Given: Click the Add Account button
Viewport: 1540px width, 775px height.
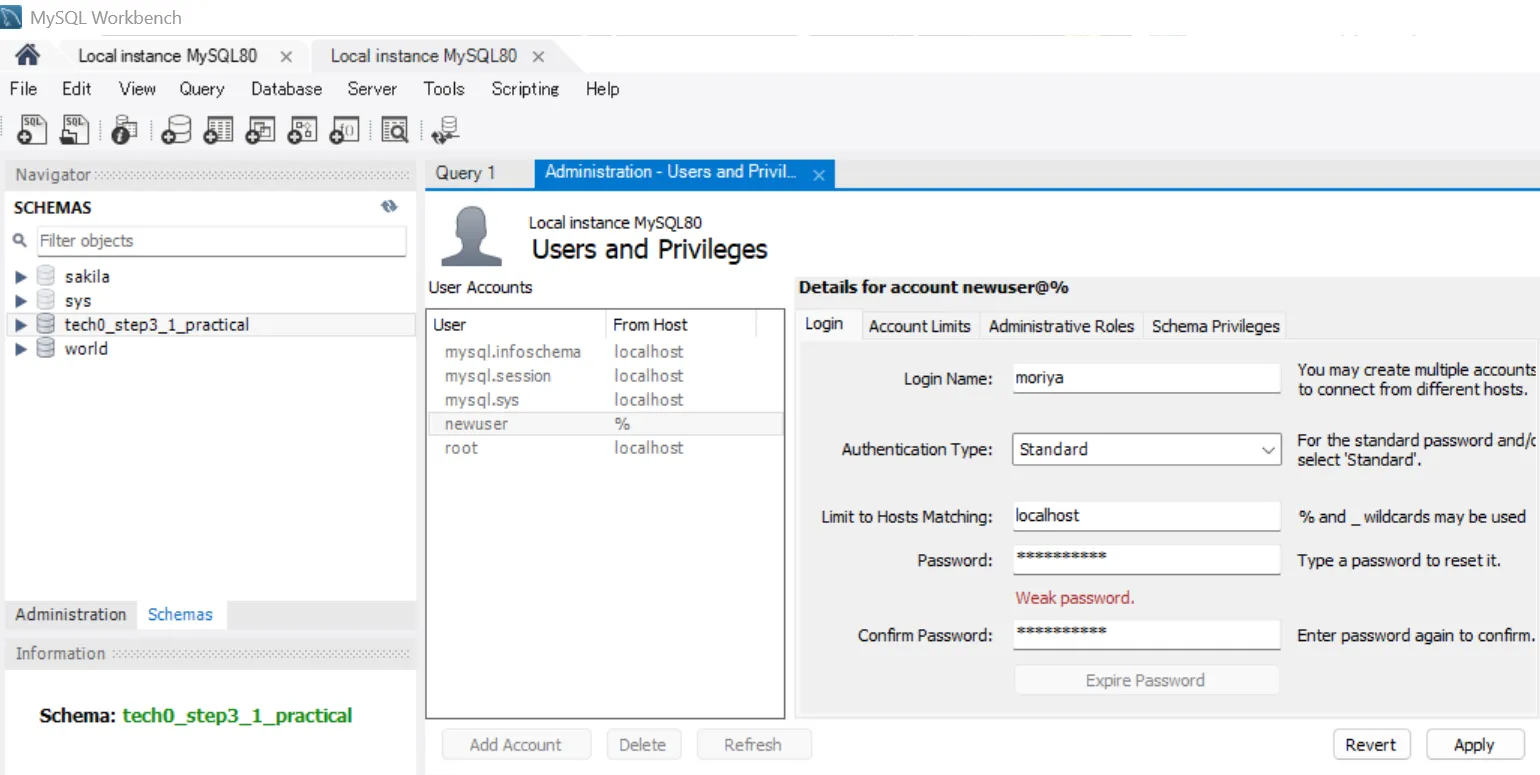Looking at the screenshot, I should tap(516, 745).
